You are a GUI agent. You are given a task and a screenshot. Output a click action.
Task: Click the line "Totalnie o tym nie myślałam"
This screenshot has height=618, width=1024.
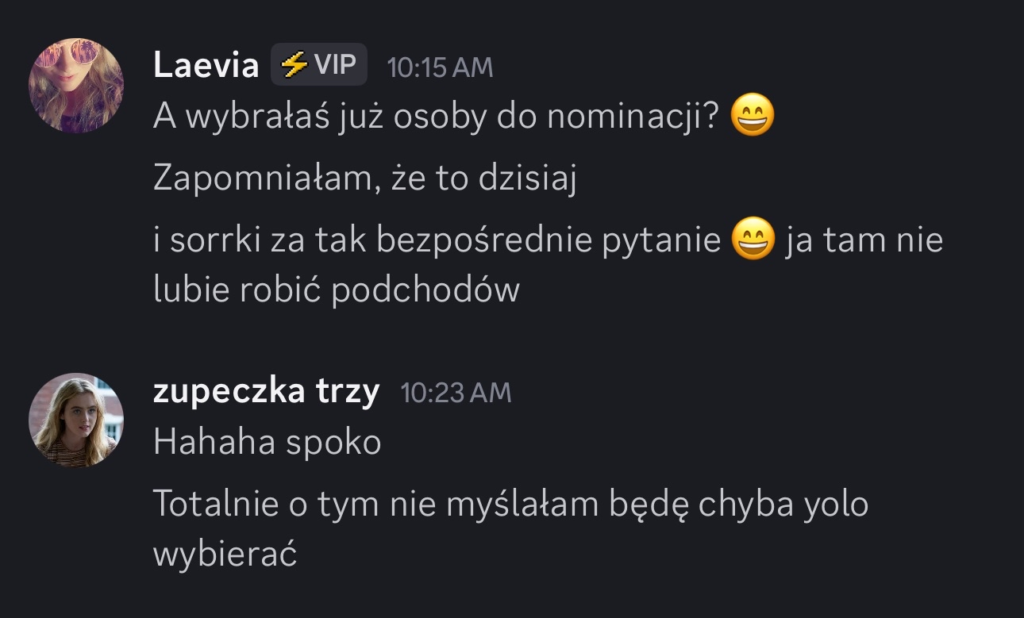376,504
